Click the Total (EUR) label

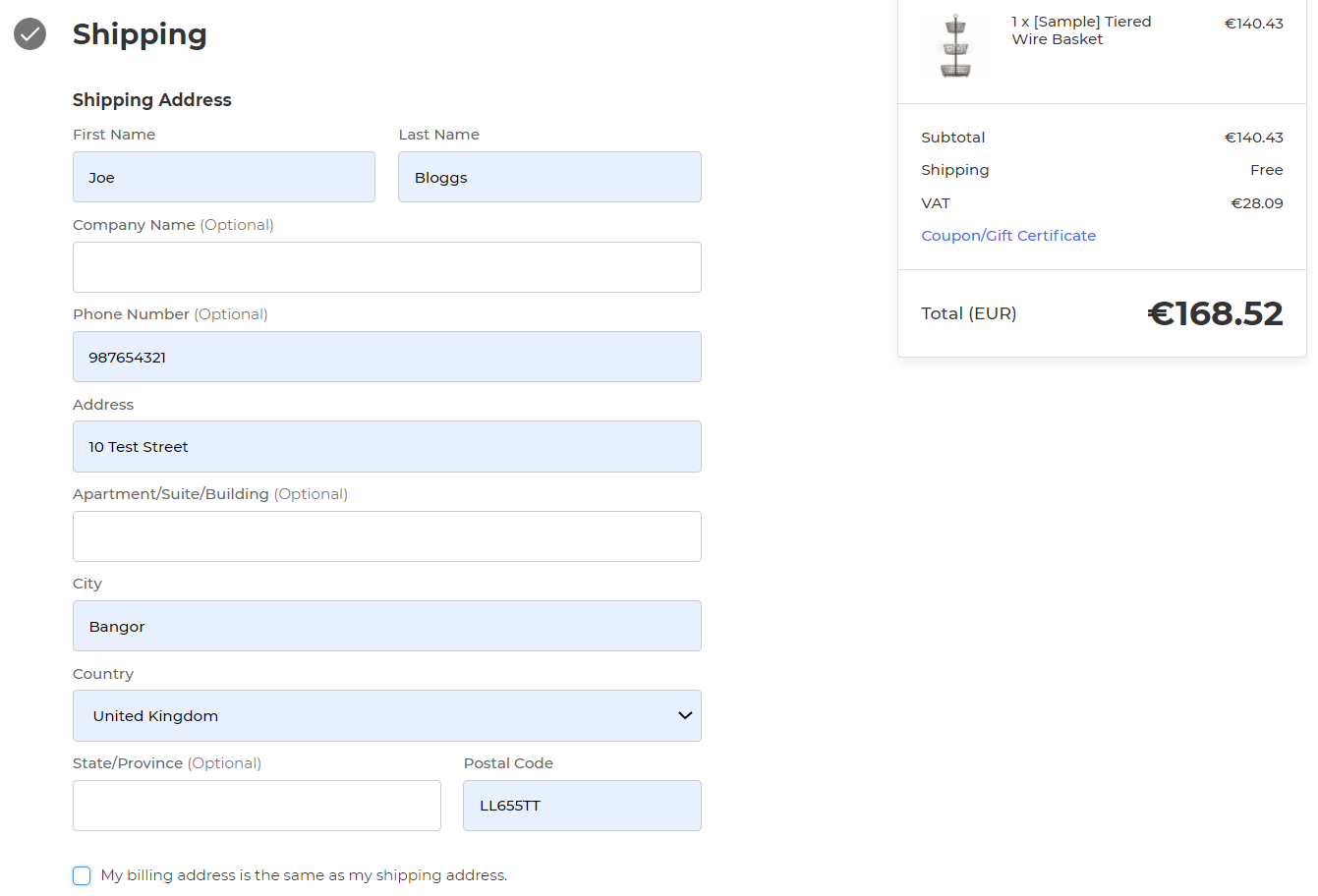coord(969,313)
